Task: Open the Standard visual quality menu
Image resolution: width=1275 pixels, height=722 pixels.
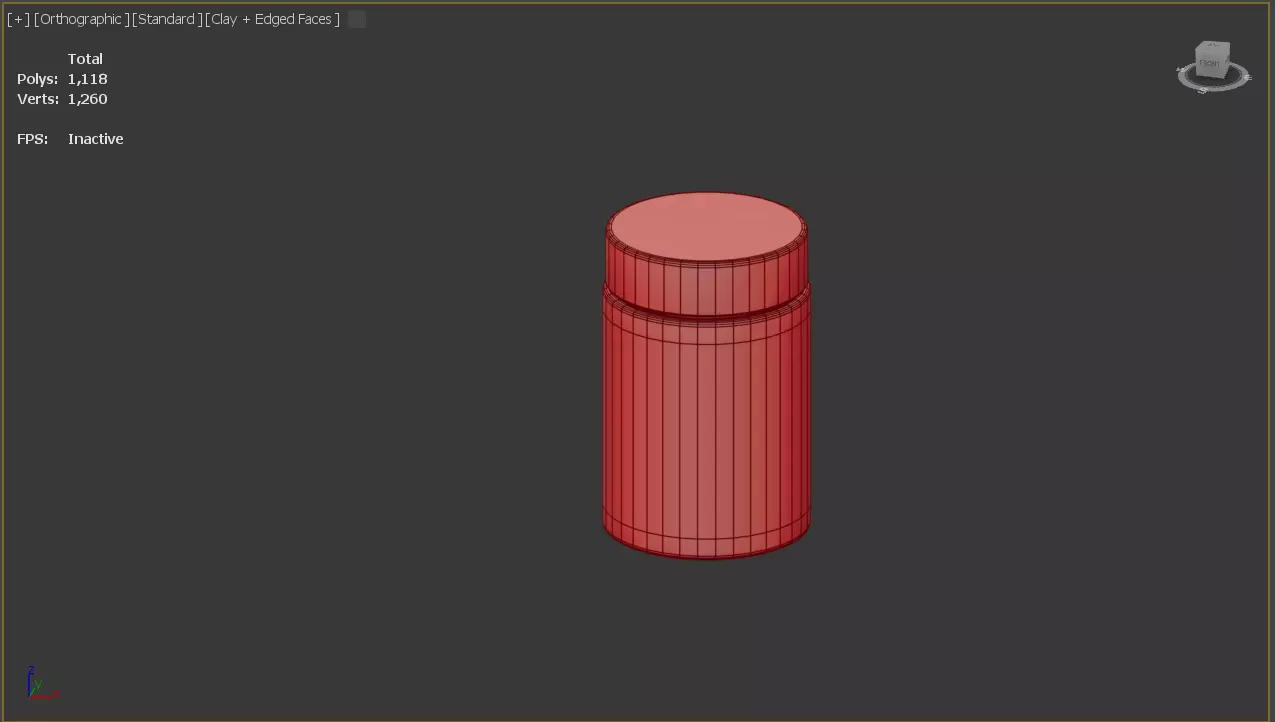Action: [x=167, y=19]
